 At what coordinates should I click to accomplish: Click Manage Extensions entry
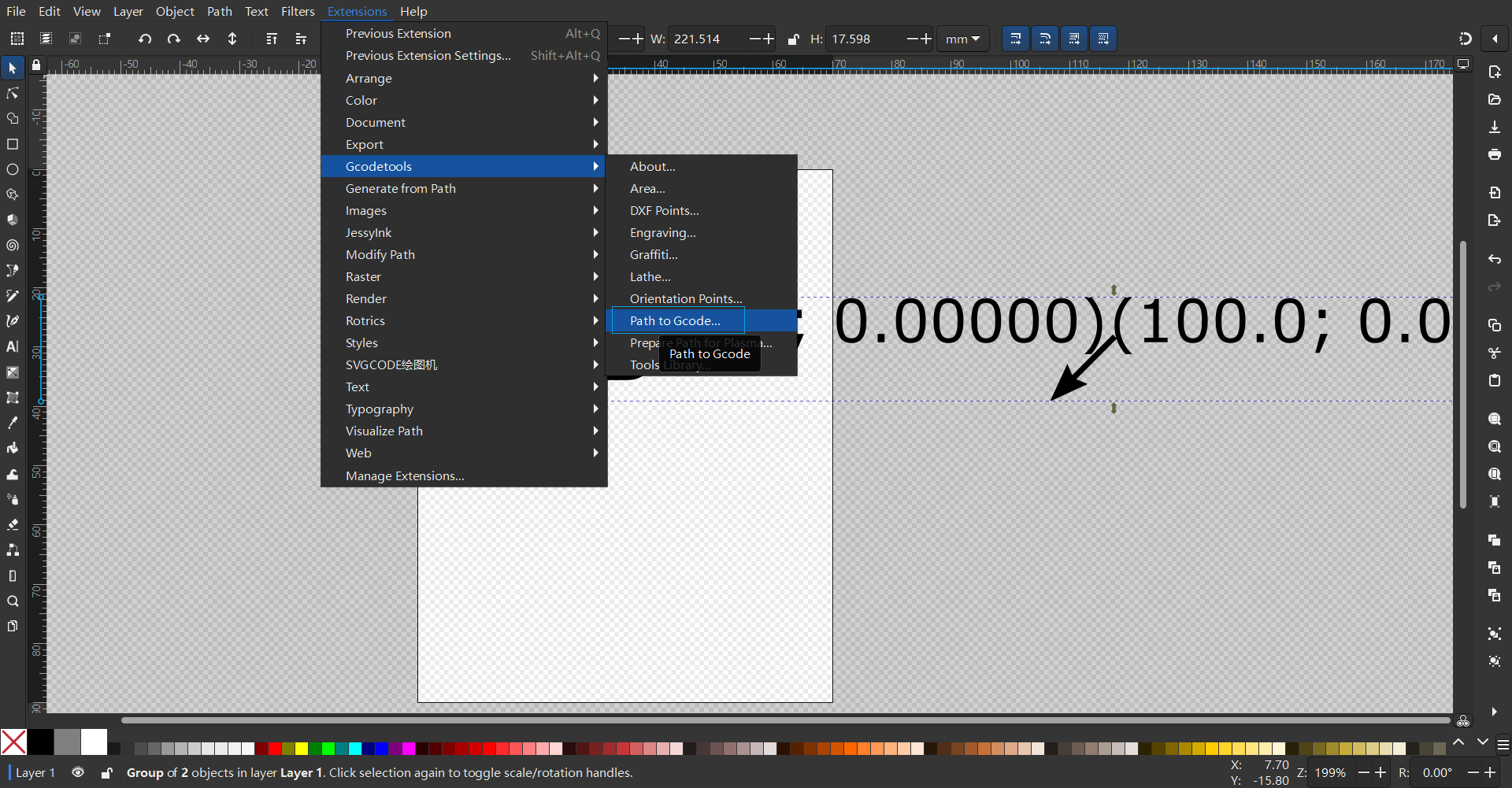(x=464, y=475)
